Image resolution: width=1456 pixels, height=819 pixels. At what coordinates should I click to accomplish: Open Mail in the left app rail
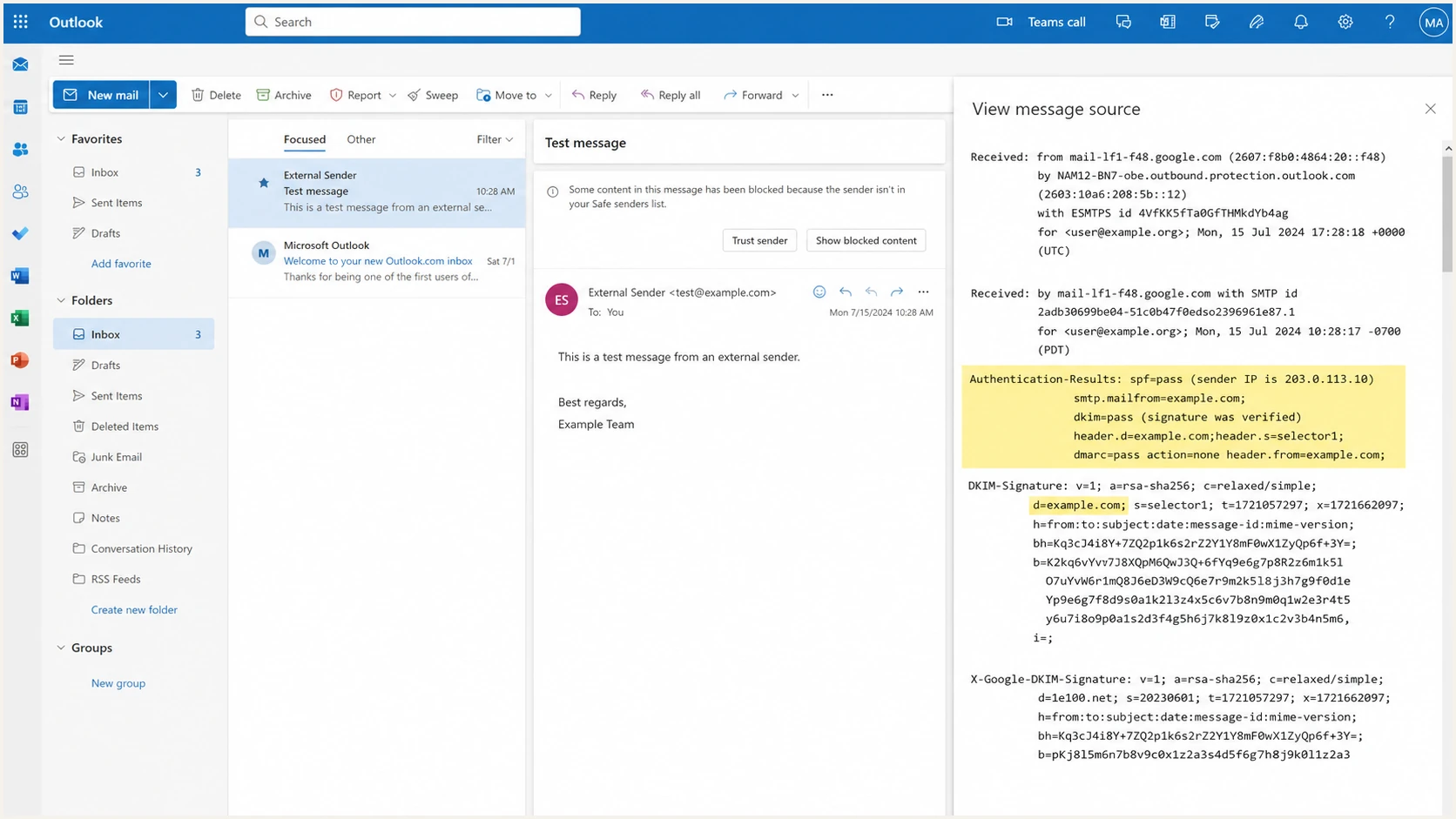[20, 64]
